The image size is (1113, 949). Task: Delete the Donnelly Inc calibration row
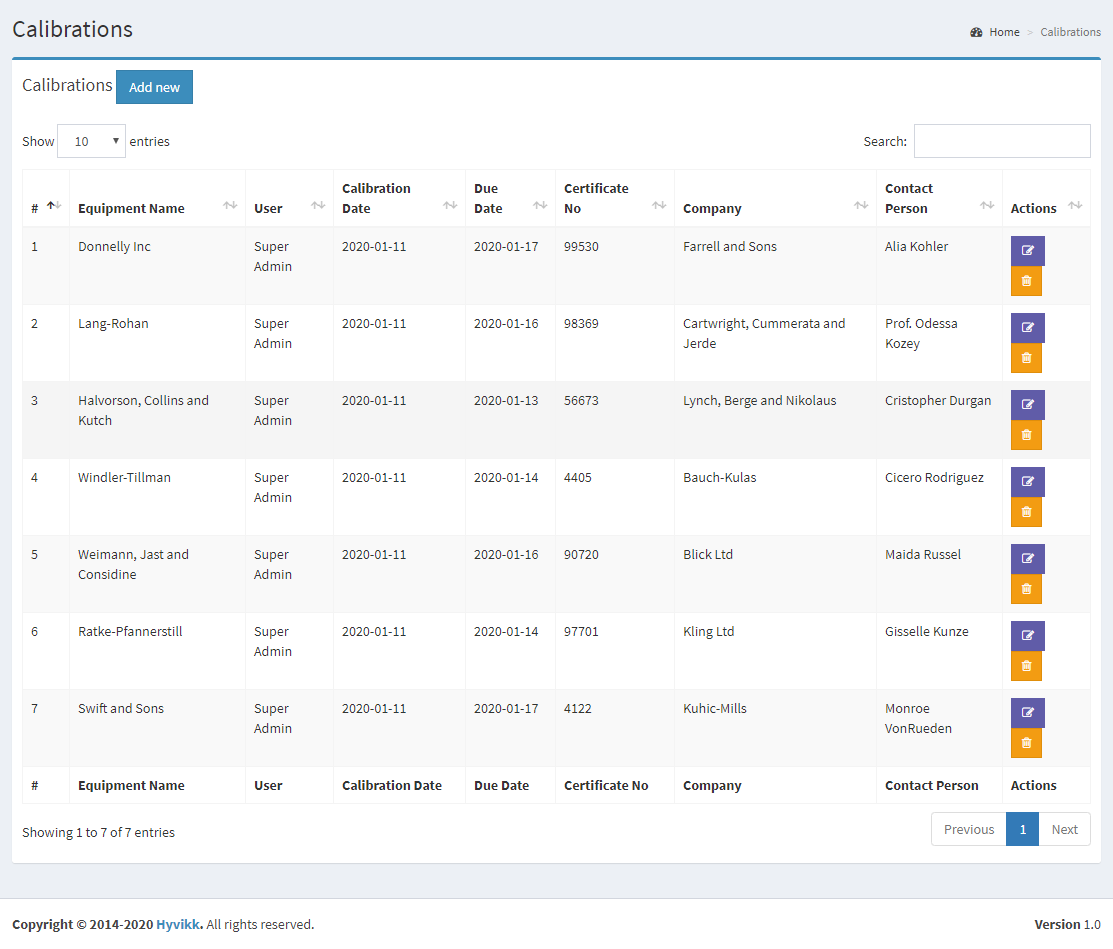coord(1026,281)
